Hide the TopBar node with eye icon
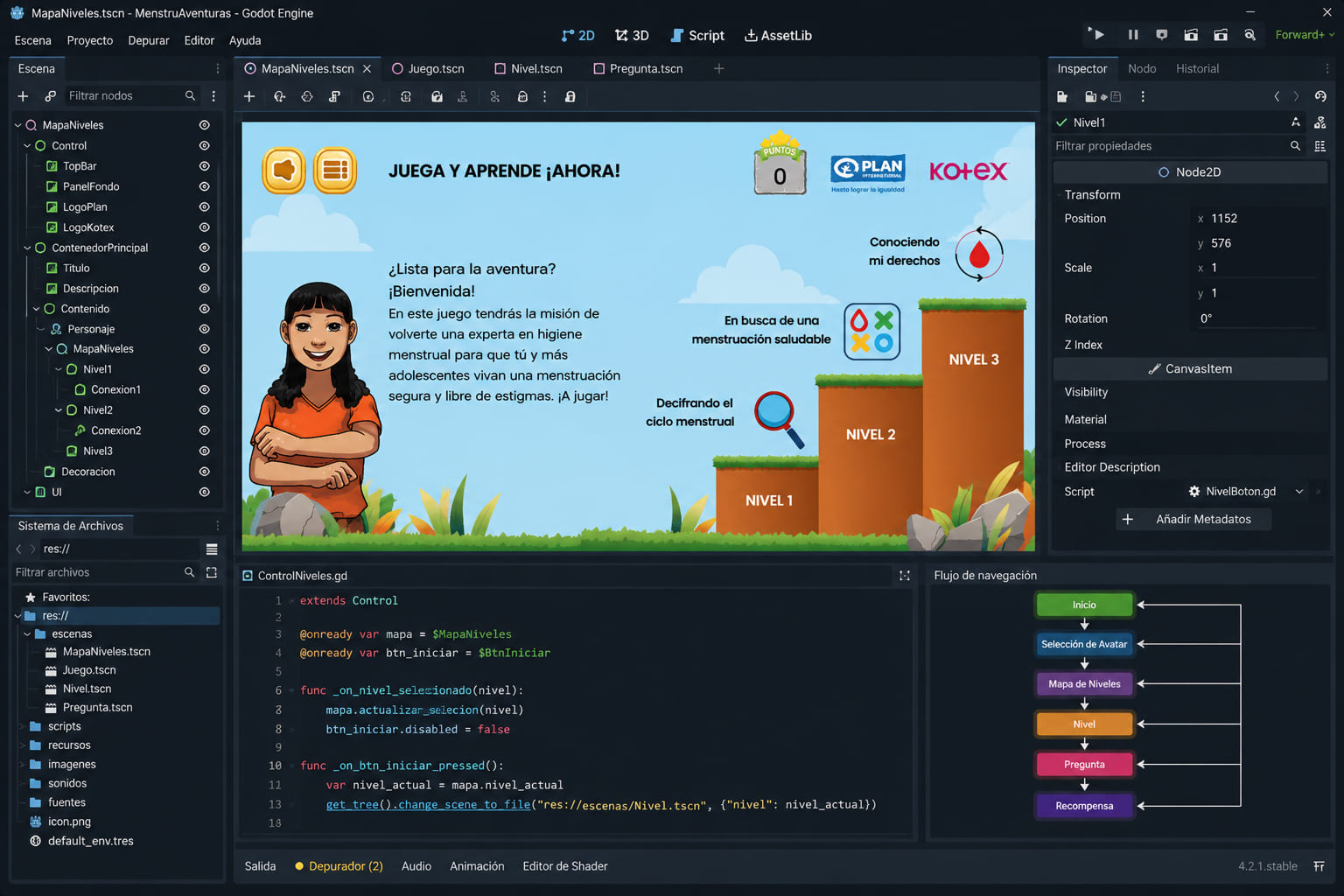 [204, 166]
